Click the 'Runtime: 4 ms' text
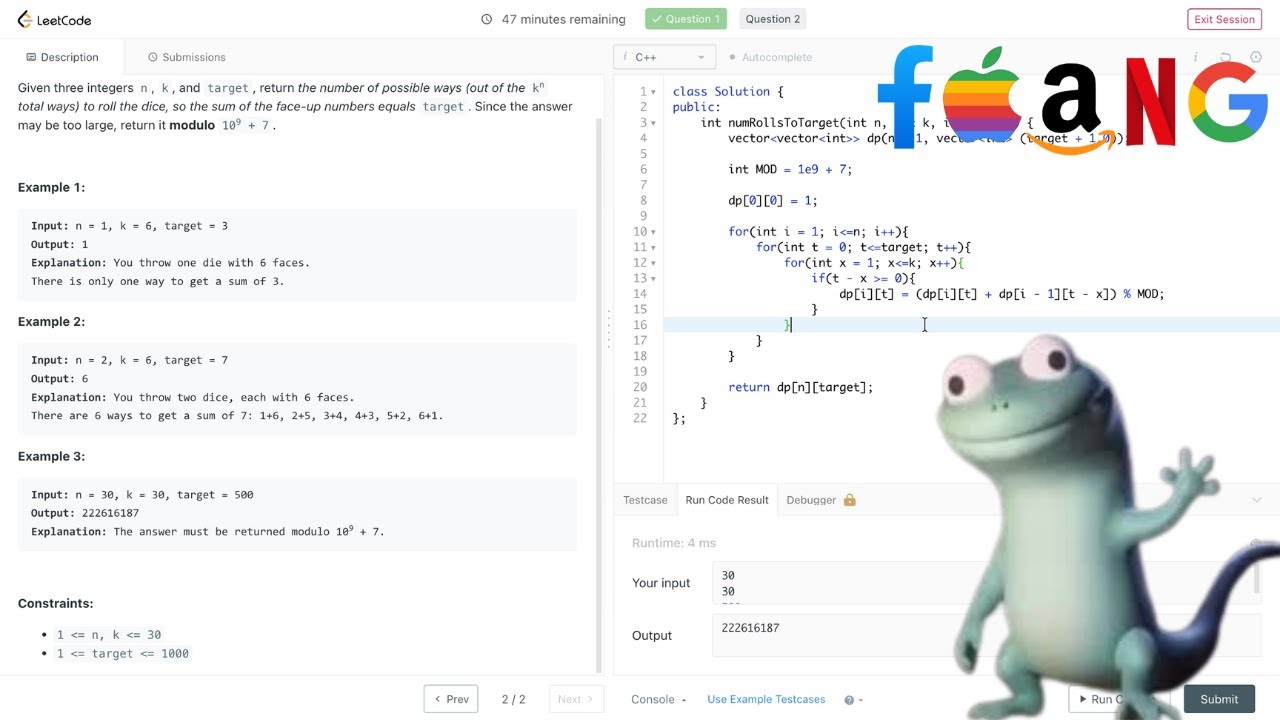Screen dimensions: 1280x720 (x=674, y=543)
